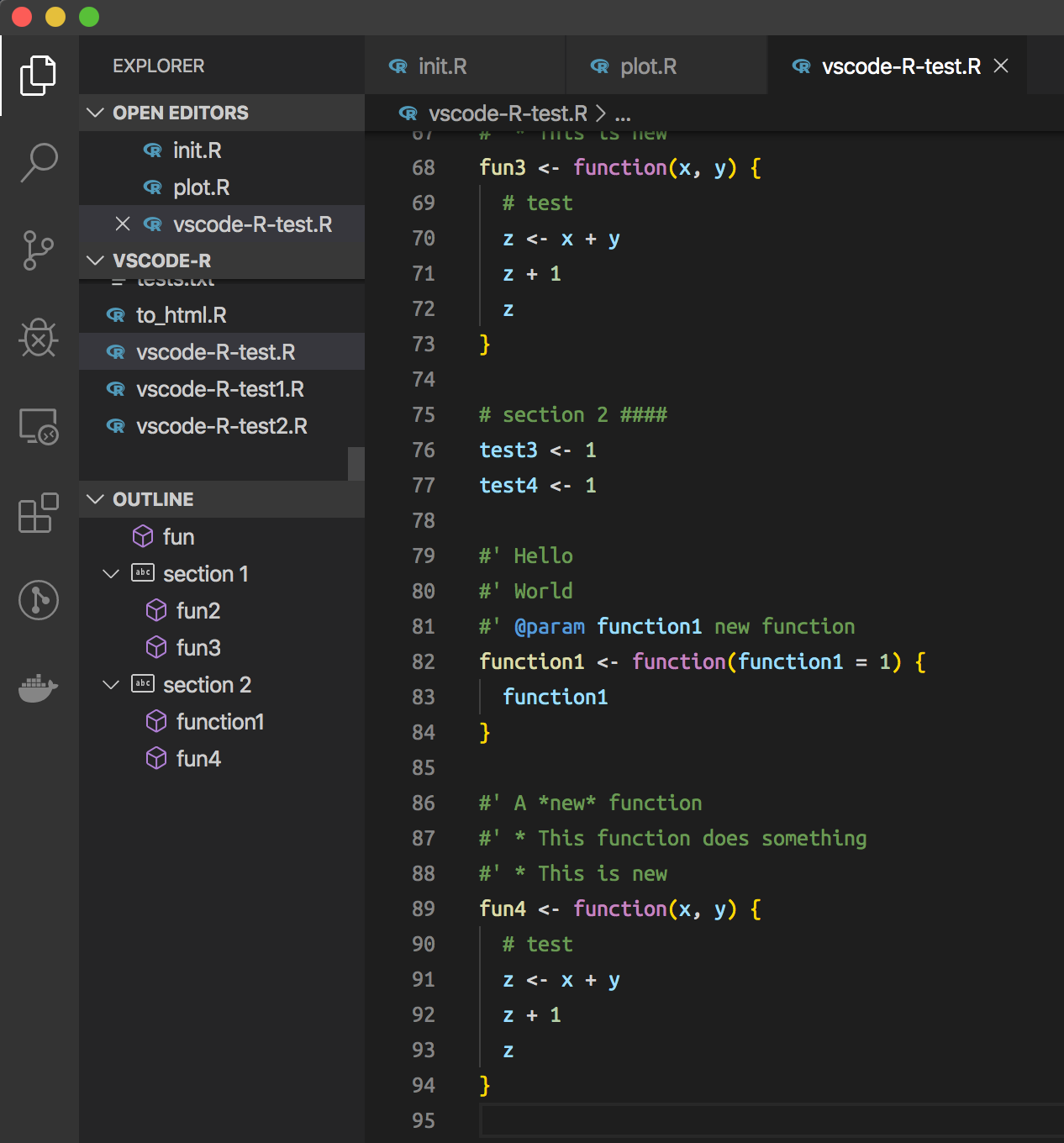Place cursor on empty line 95
This screenshot has height=1143, width=1064.
pyautogui.click(x=772, y=1120)
